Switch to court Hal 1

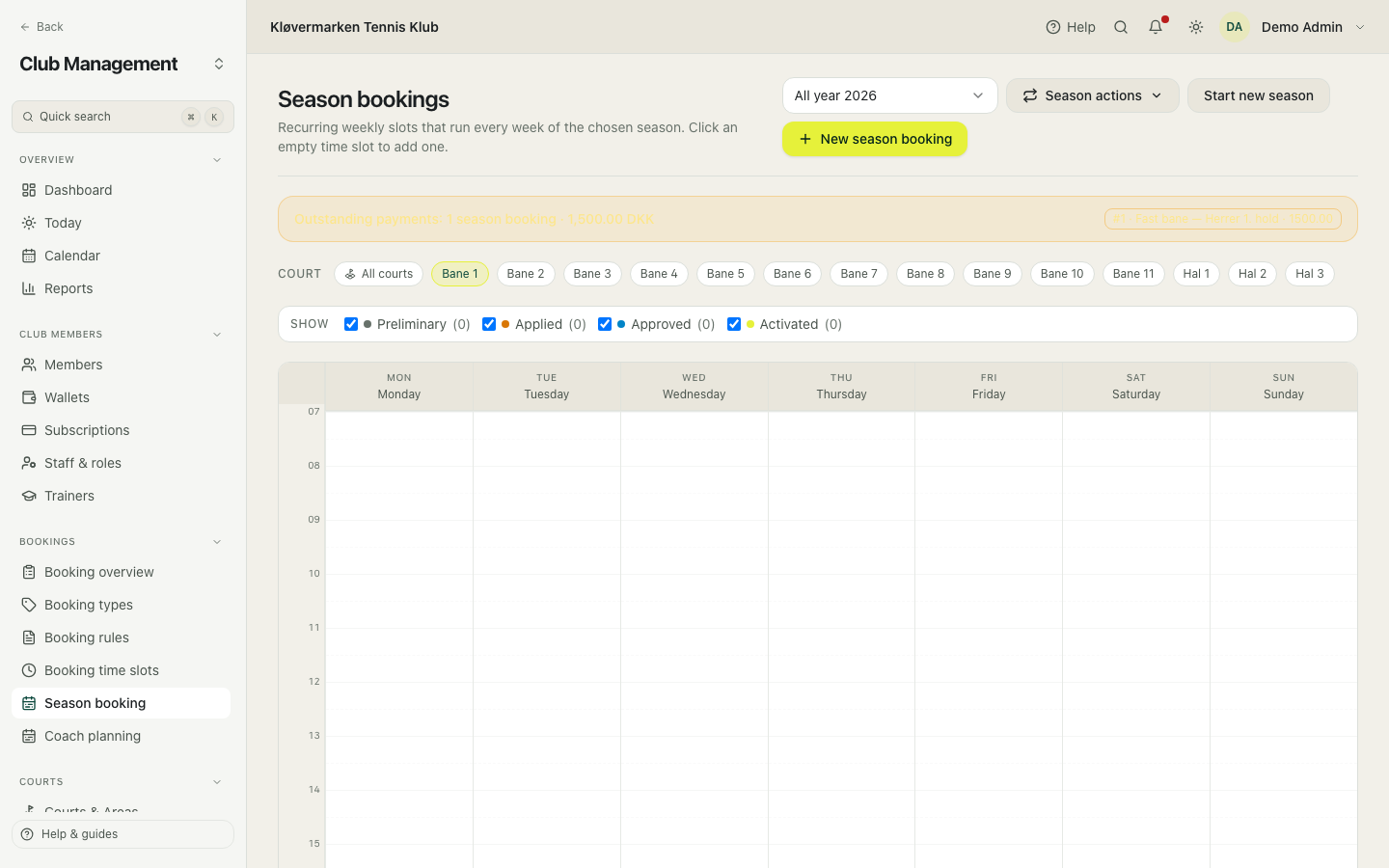pyautogui.click(x=1196, y=274)
